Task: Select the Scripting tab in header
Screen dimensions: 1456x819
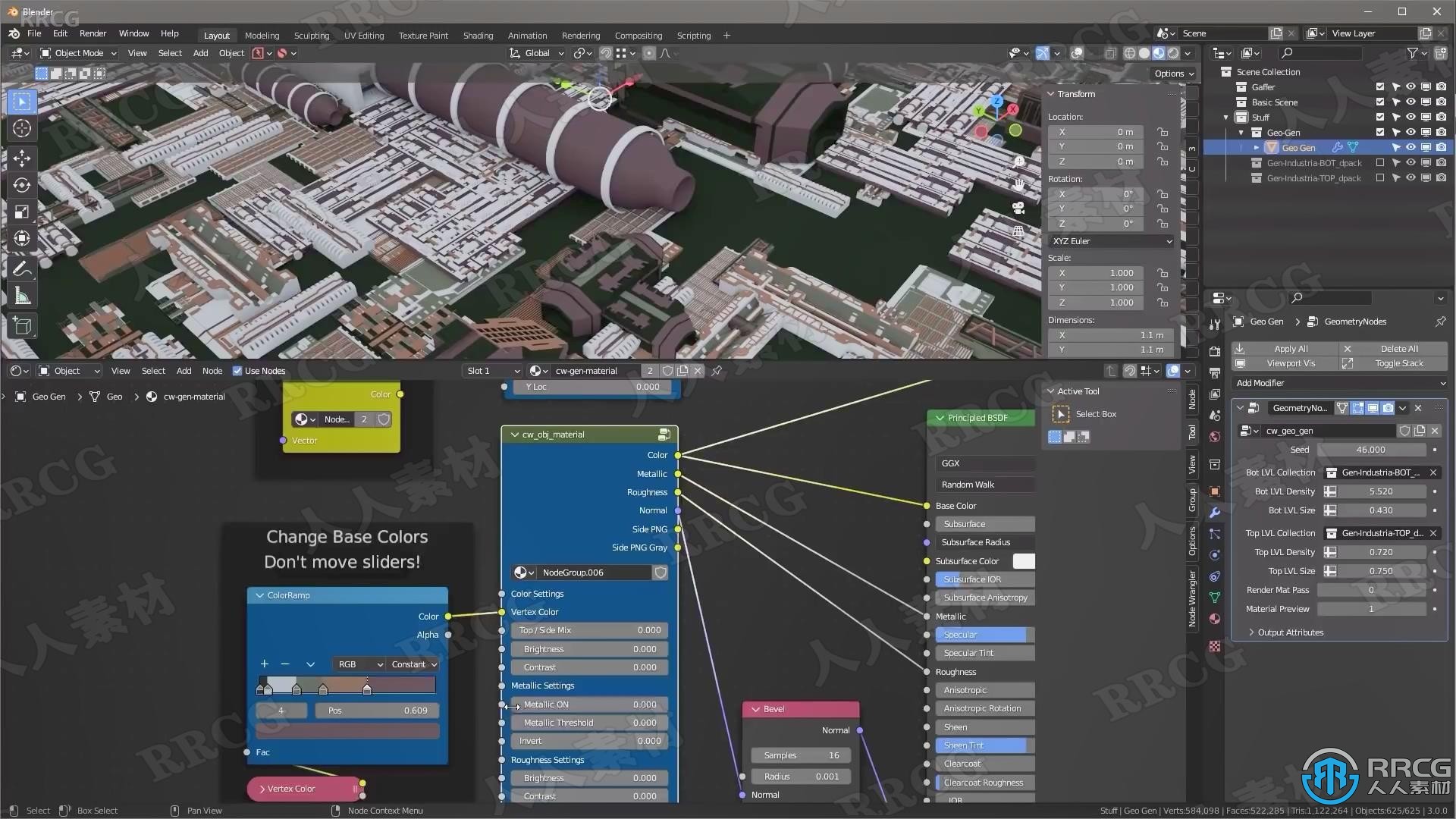Action: point(692,34)
